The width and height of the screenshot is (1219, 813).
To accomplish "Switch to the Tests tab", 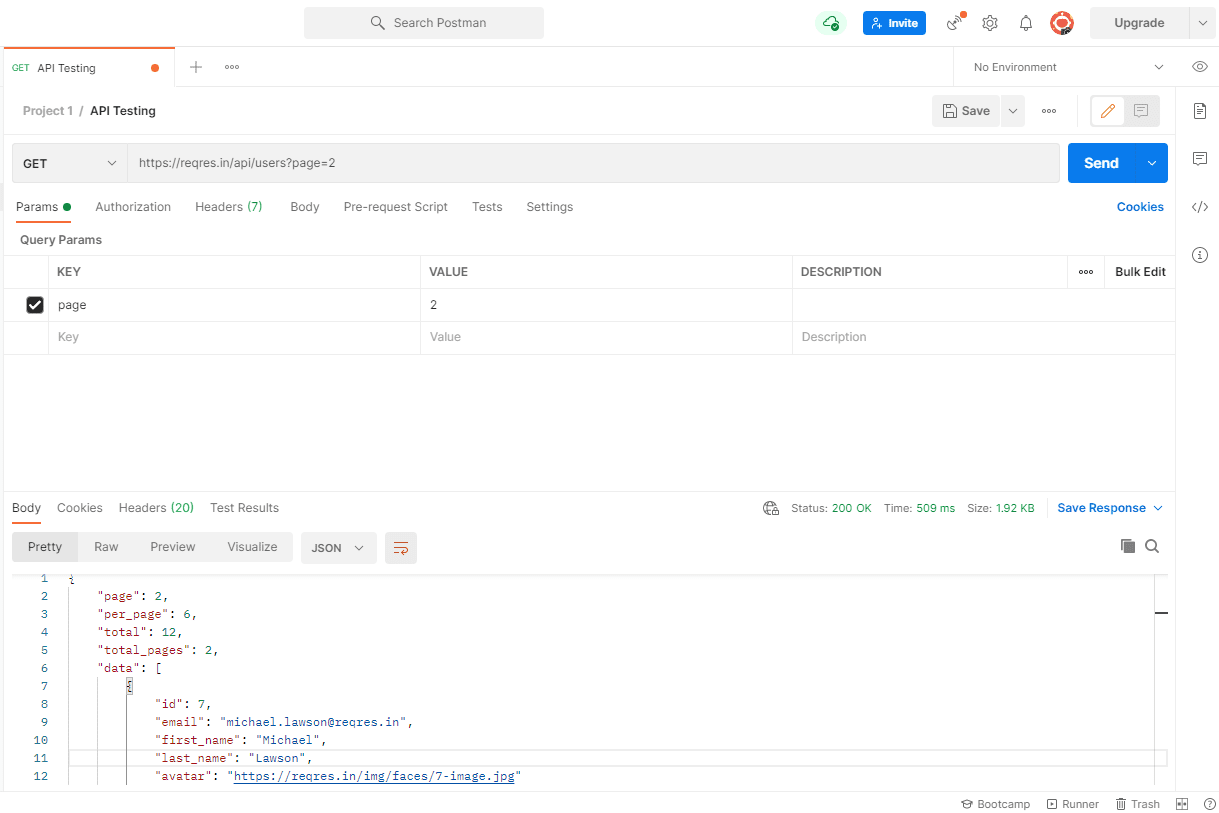I will click(487, 207).
